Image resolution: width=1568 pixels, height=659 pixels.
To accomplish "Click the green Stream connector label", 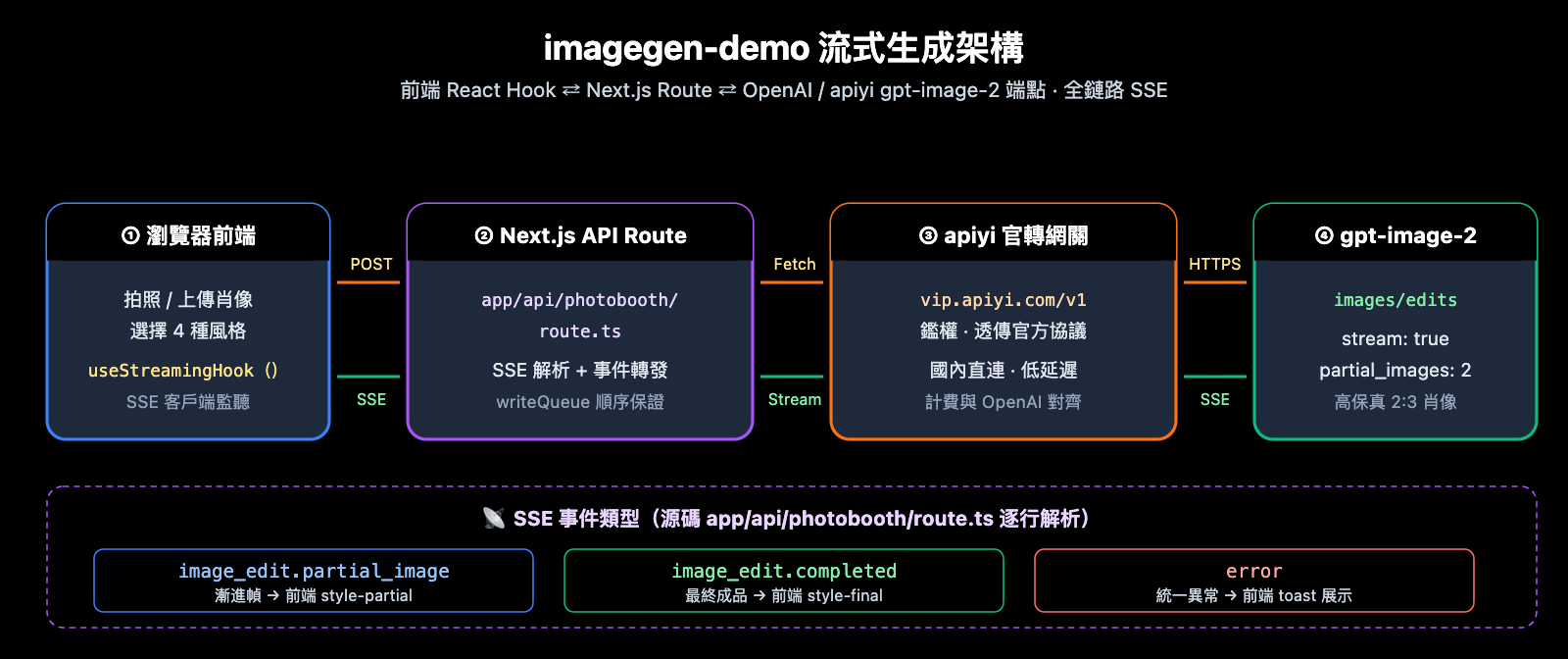I will [795, 399].
